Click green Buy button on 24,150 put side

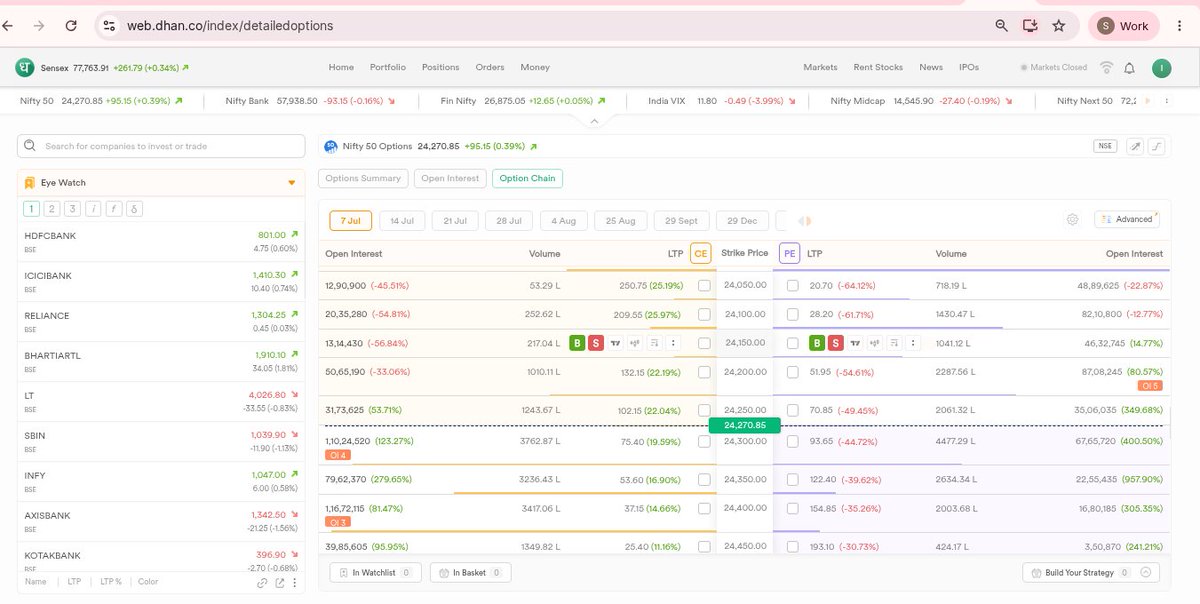[816, 343]
